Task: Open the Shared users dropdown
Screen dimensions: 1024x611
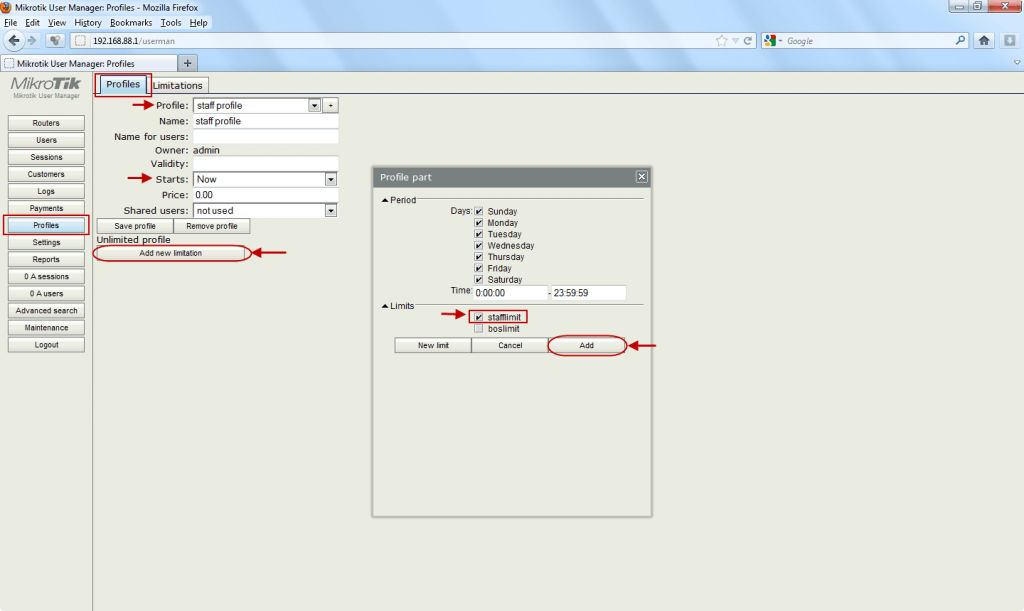Action: tap(330, 211)
